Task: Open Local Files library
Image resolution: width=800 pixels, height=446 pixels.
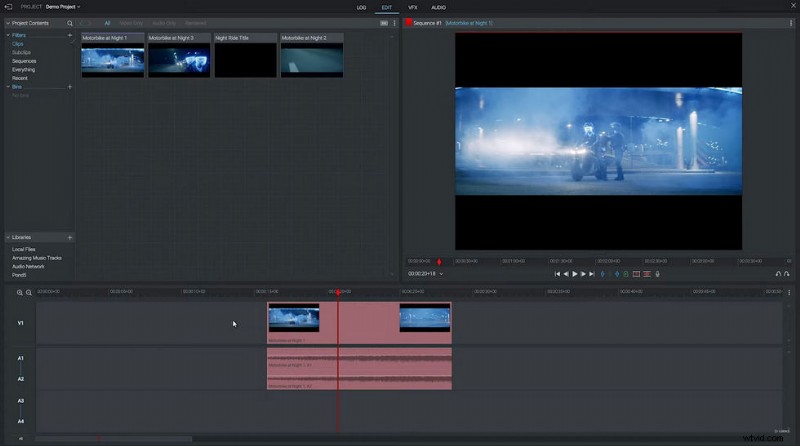Action: click(x=23, y=250)
